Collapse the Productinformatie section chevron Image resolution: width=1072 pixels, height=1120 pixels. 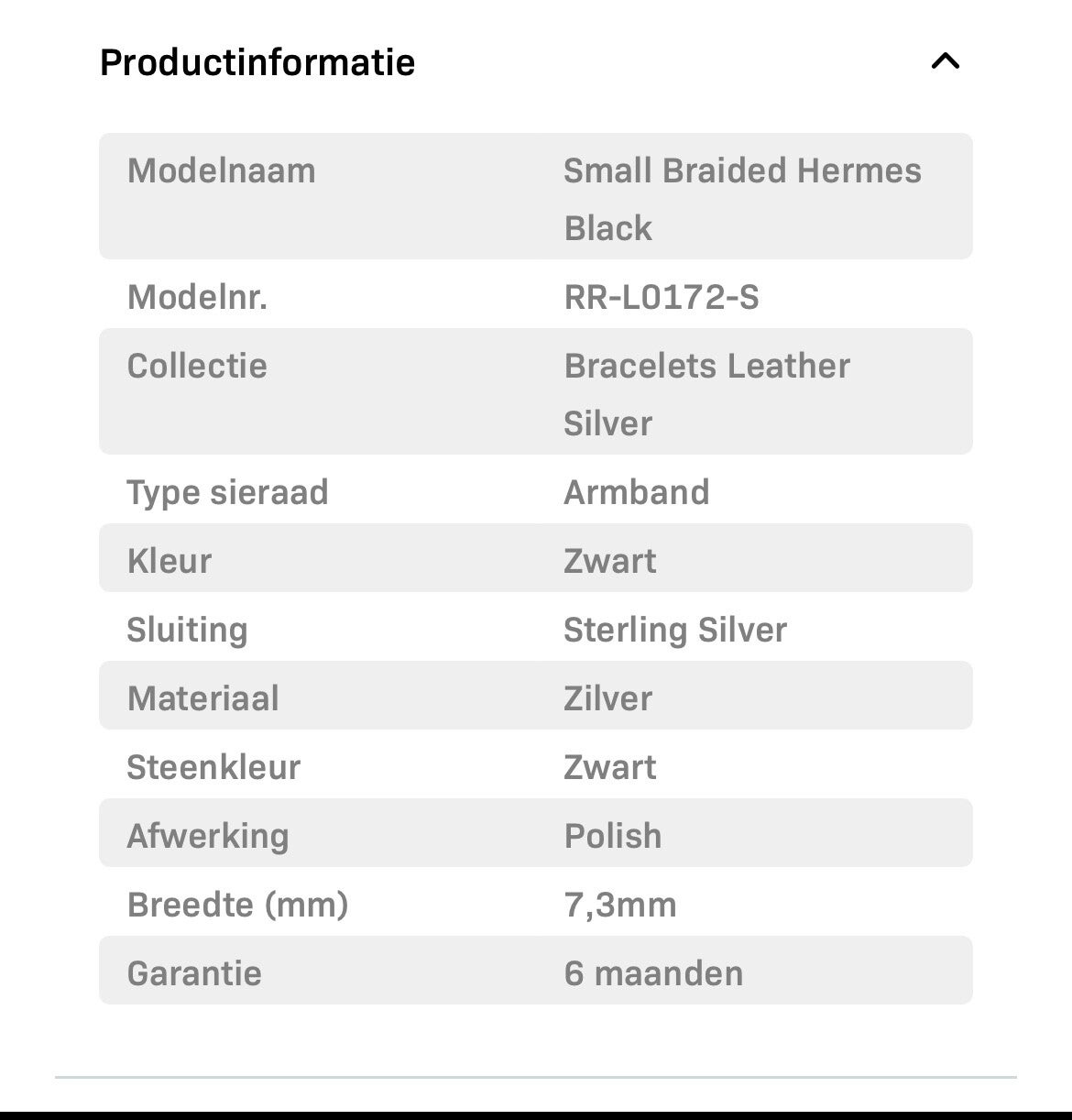click(x=945, y=61)
